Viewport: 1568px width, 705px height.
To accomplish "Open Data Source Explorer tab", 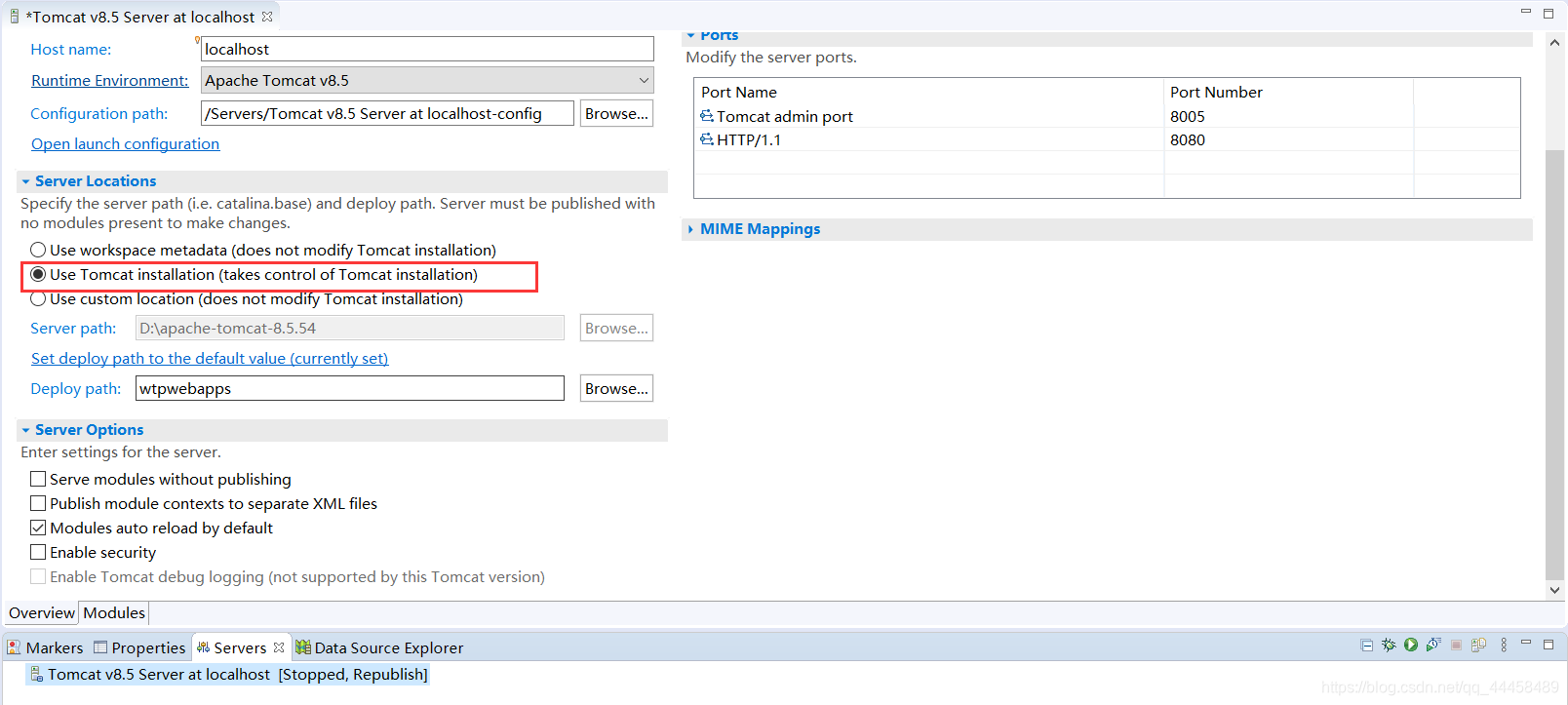I will (x=379, y=647).
